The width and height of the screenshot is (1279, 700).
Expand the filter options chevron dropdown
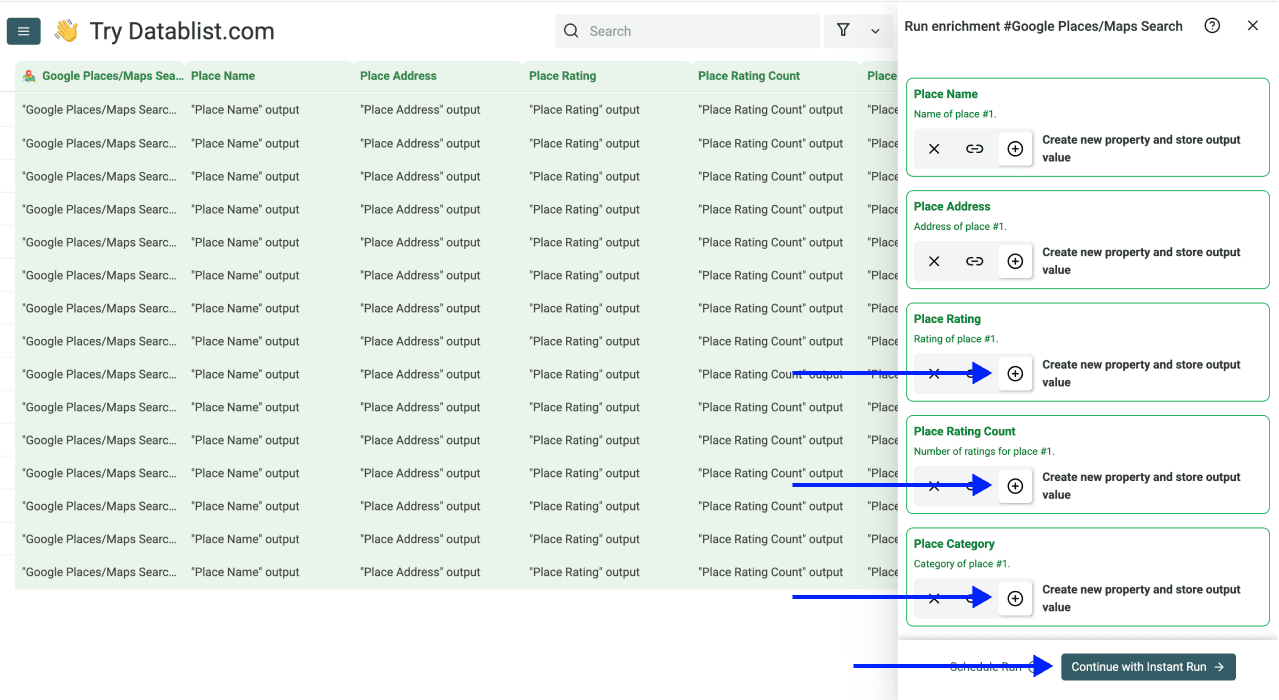(x=875, y=31)
